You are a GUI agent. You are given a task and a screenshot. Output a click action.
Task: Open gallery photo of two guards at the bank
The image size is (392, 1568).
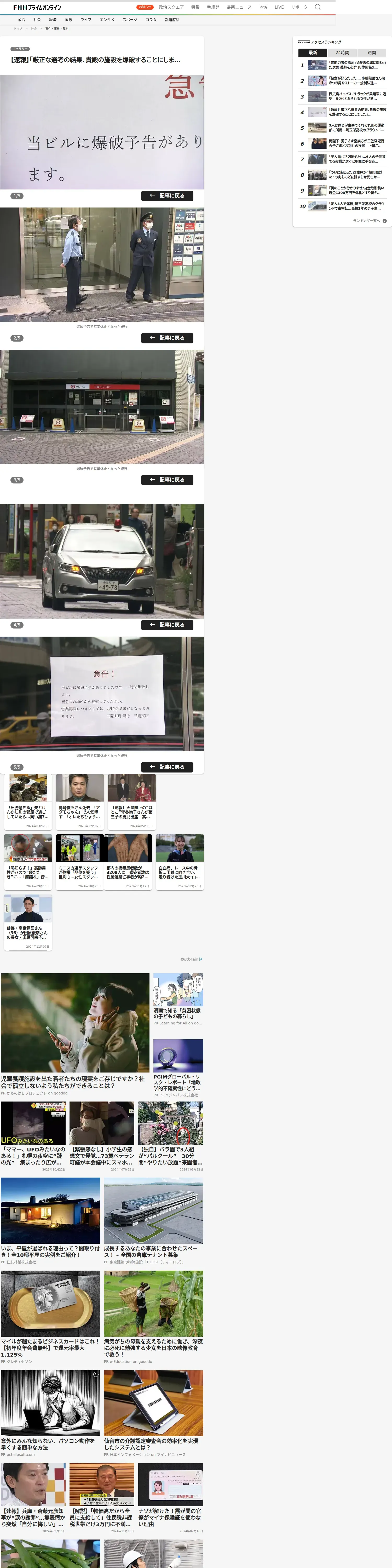[102, 265]
